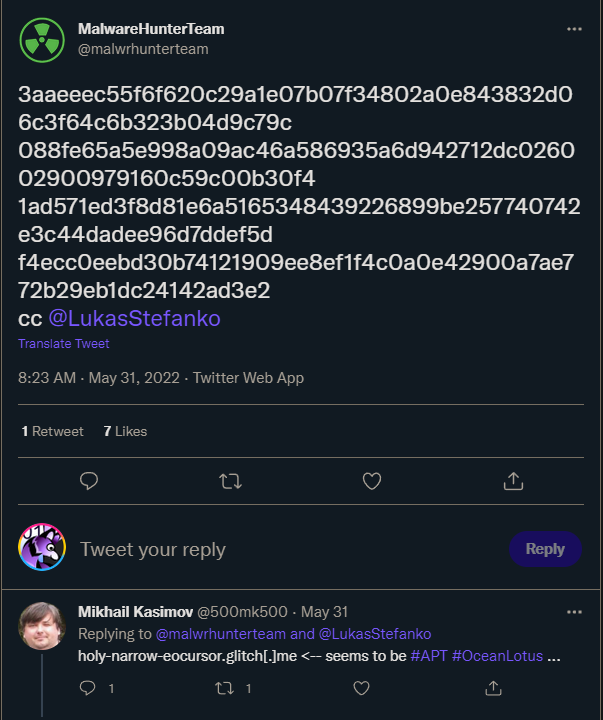Screen dimensions: 603x720
Task: View the 1 Retweet list
Action: pos(52,431)
